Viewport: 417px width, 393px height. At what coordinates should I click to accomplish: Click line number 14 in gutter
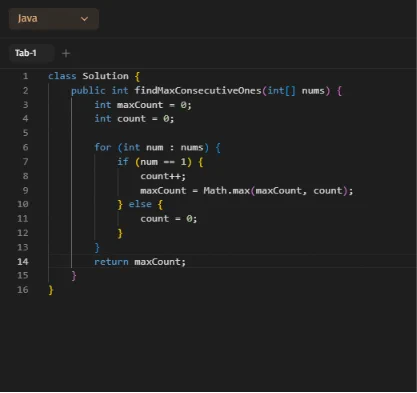pos(23,262)
